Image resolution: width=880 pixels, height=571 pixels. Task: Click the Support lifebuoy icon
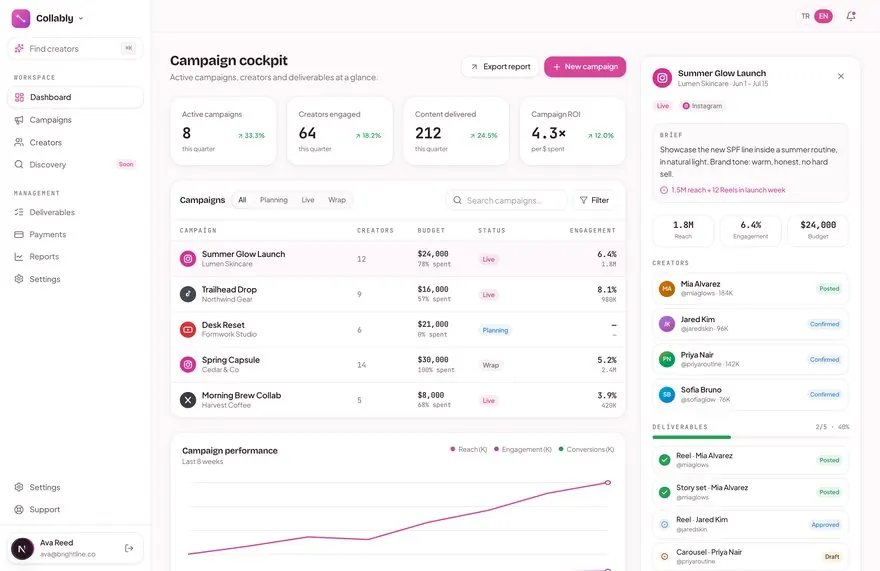19,509
